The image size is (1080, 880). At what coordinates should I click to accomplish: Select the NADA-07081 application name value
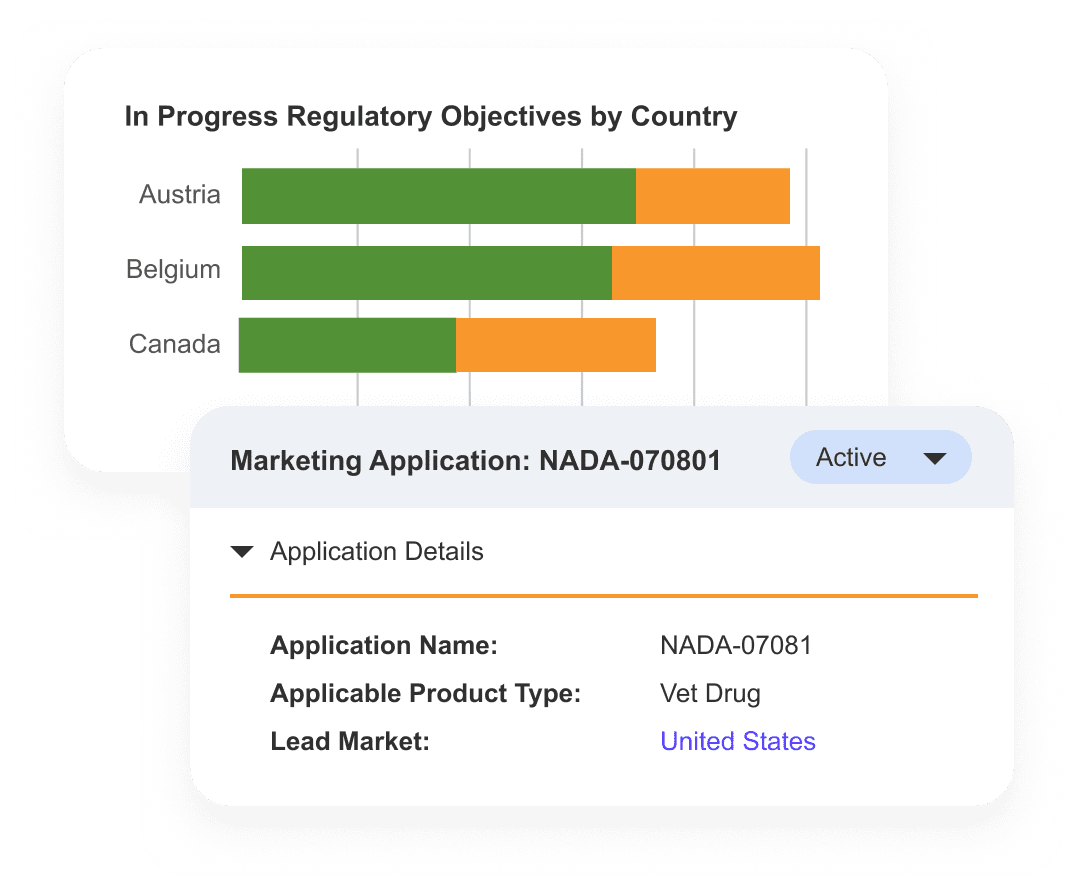point(736,645)
